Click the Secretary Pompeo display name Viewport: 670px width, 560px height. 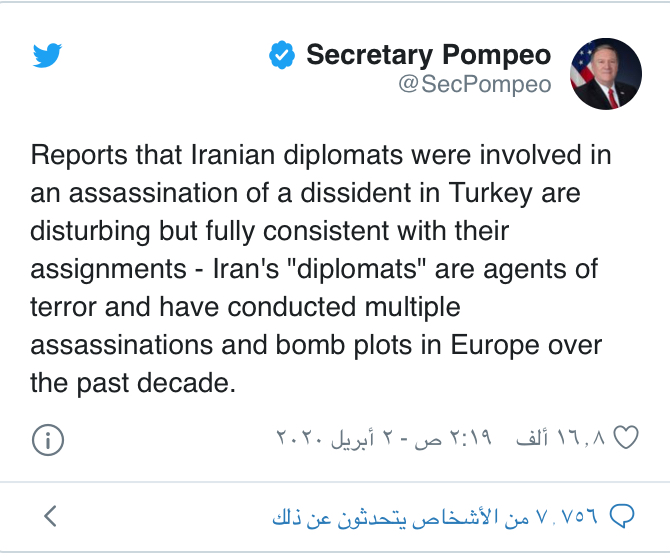[x=428, y=54]
